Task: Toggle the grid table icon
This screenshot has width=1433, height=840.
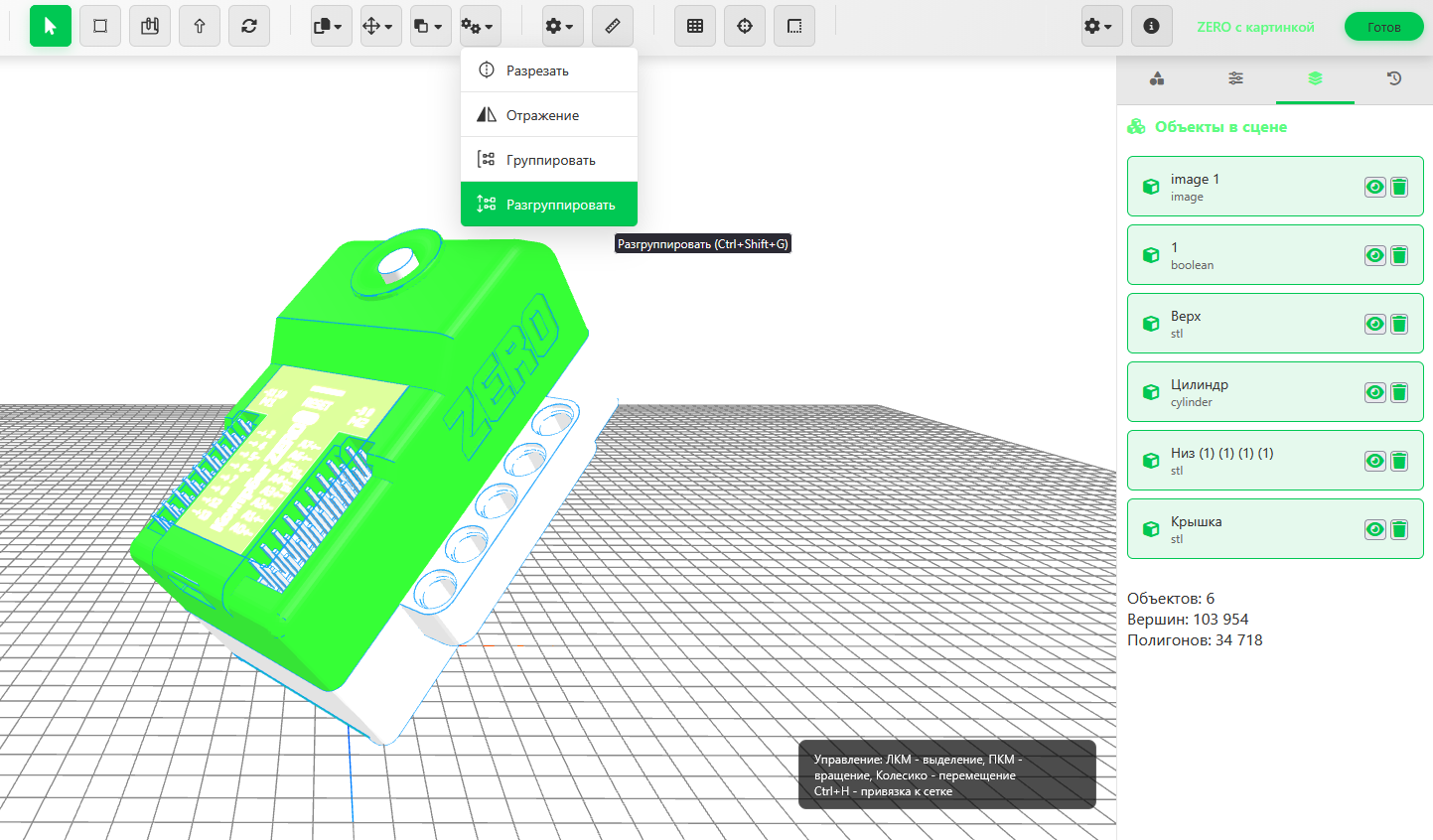Action: point(695,26)
